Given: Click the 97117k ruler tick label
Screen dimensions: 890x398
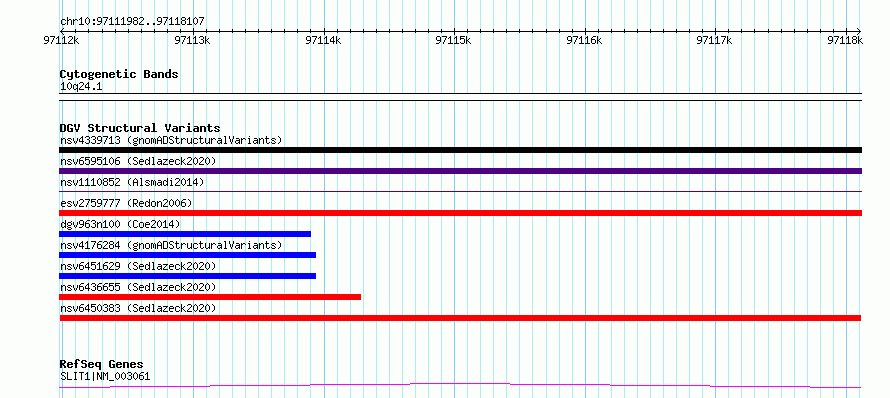Looking at the screenshot, I should [715, 40].
